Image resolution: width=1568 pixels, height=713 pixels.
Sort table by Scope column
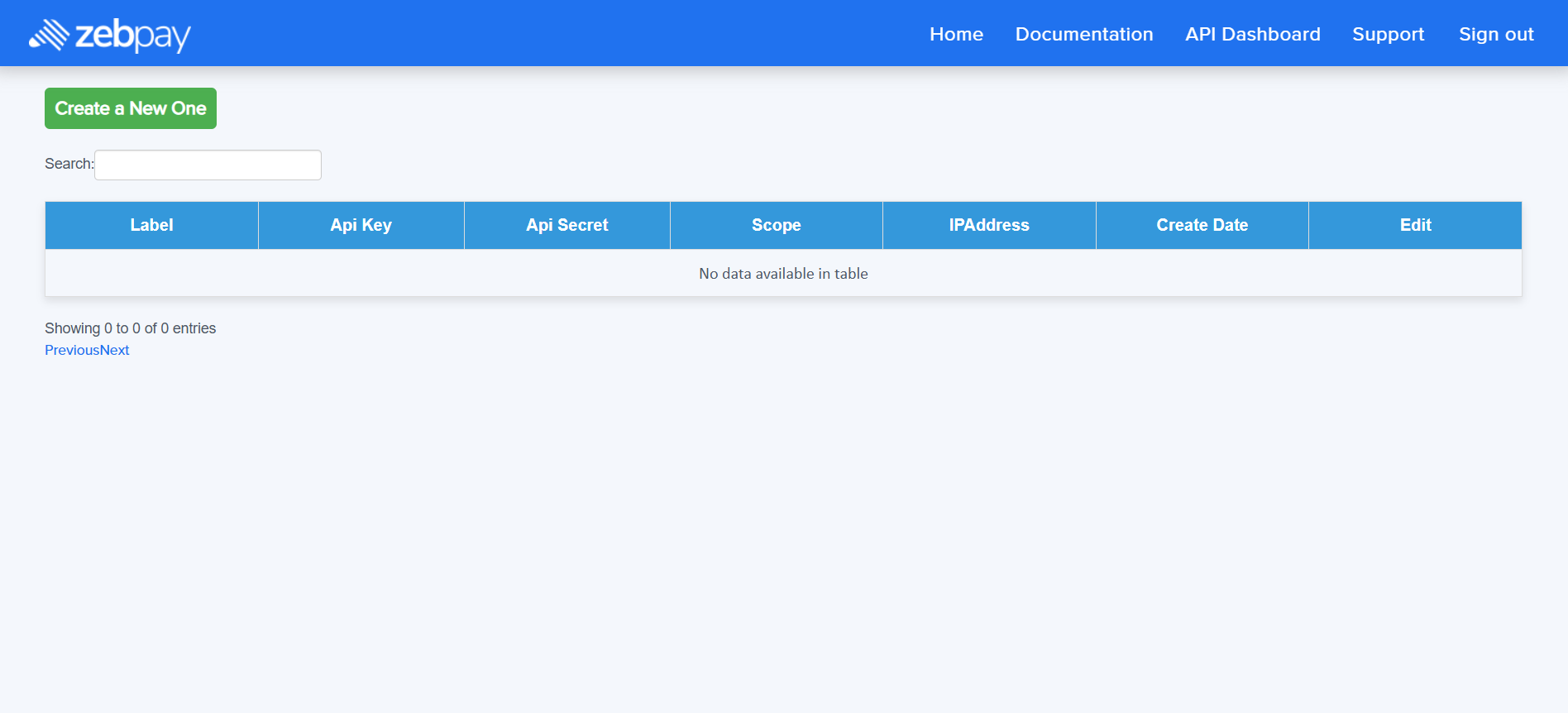coord(776,225)
